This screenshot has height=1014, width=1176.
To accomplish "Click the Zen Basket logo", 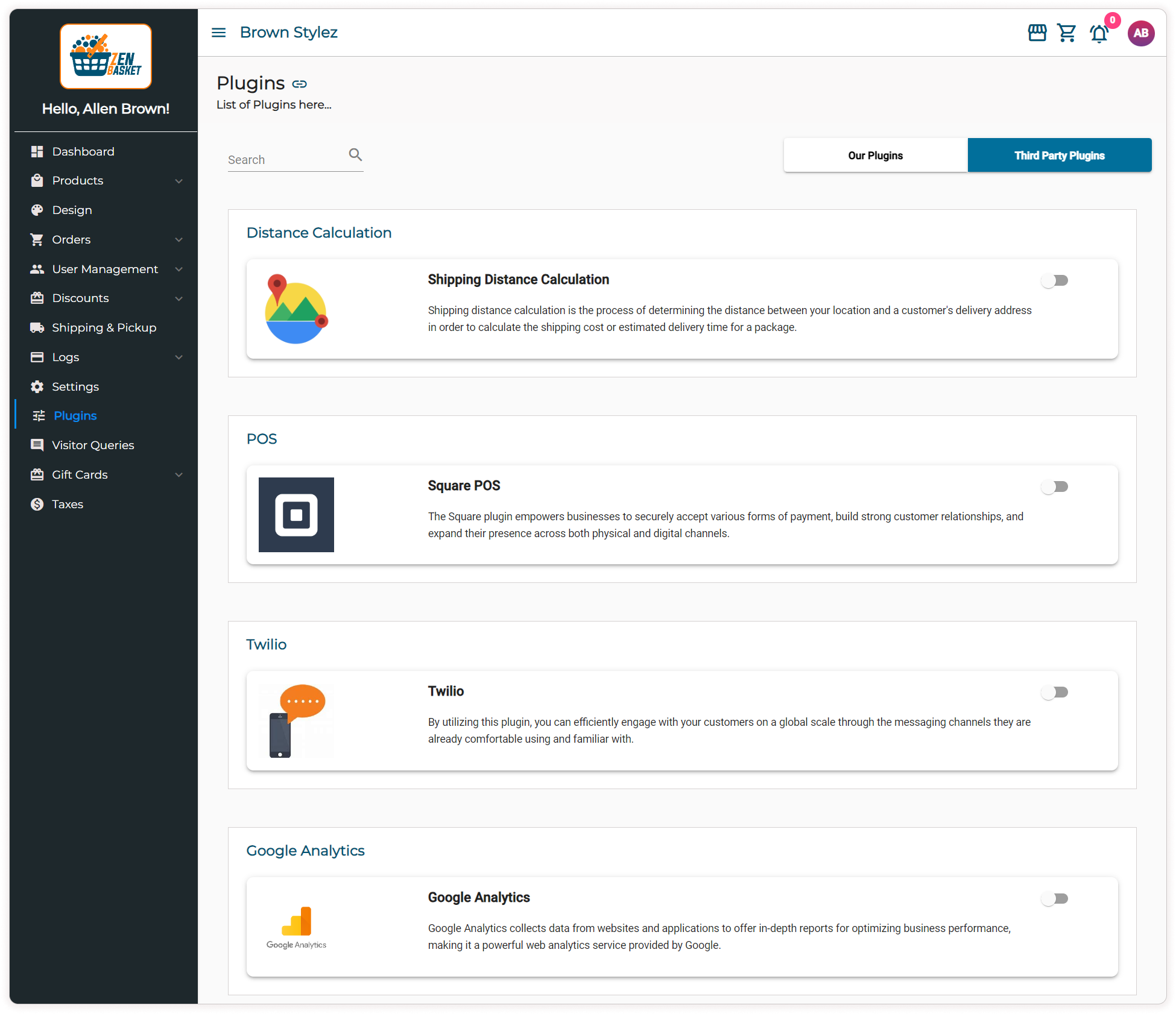I will pyautogui.click(x=106, y=56).
